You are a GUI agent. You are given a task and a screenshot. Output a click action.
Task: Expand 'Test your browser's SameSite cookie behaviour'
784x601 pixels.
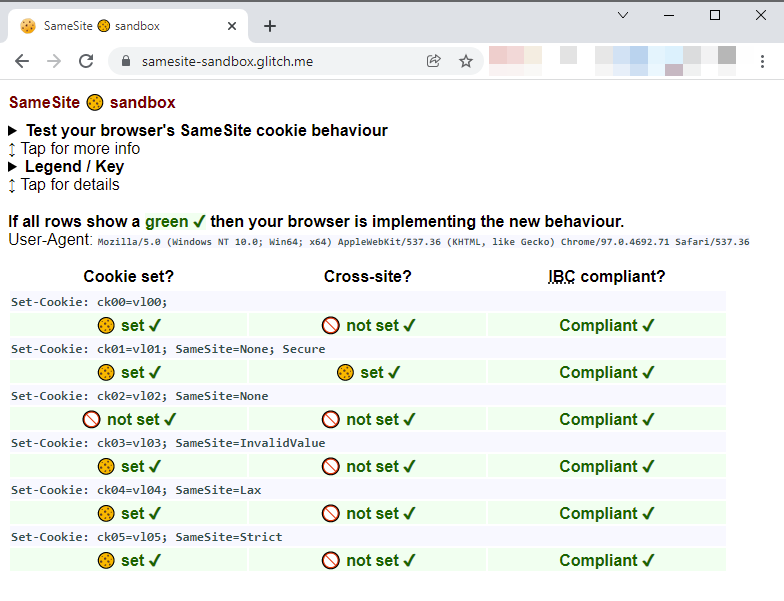[198, 130]
